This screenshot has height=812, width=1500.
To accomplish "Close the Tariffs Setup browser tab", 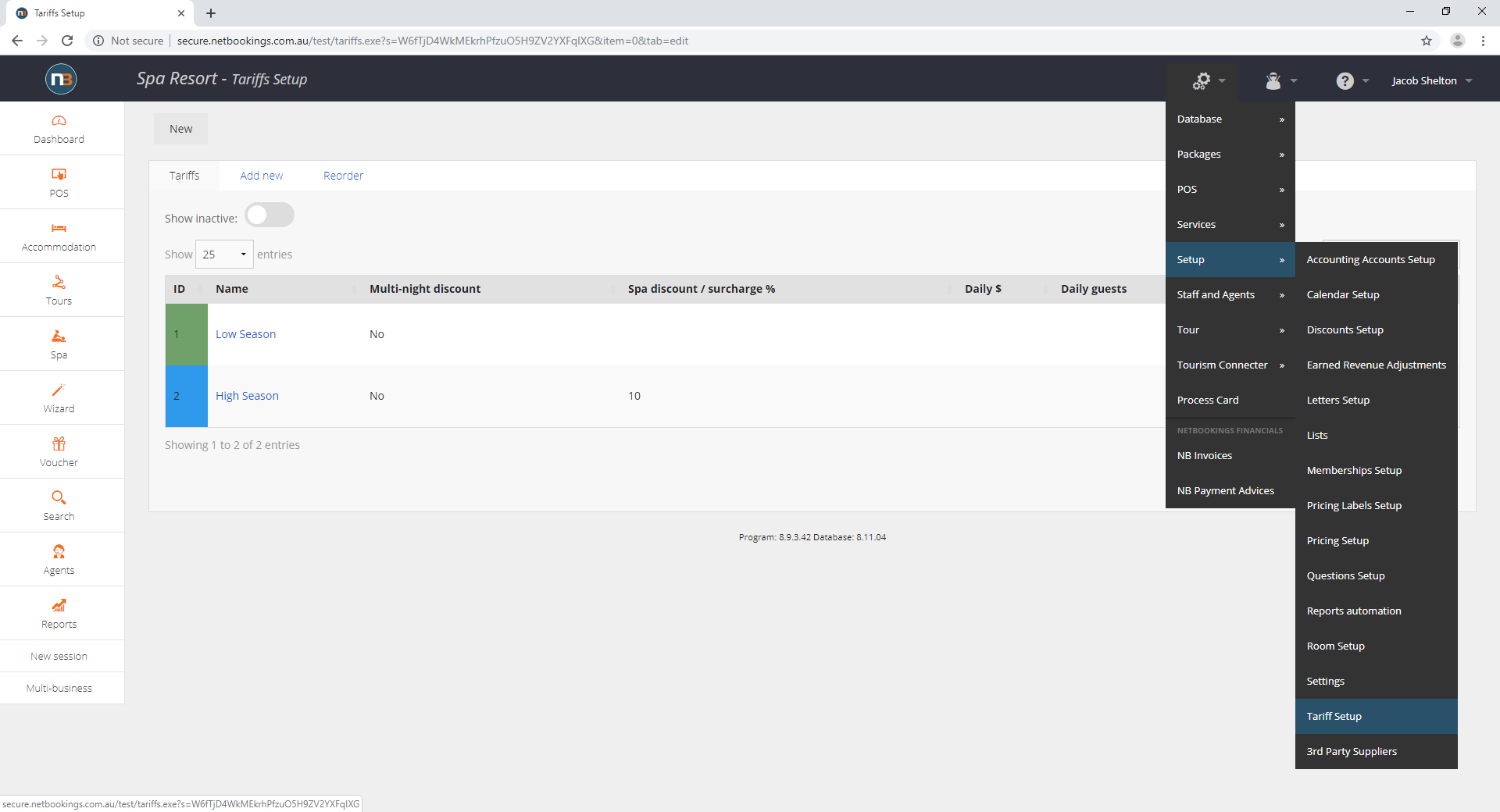I will 181,13.
